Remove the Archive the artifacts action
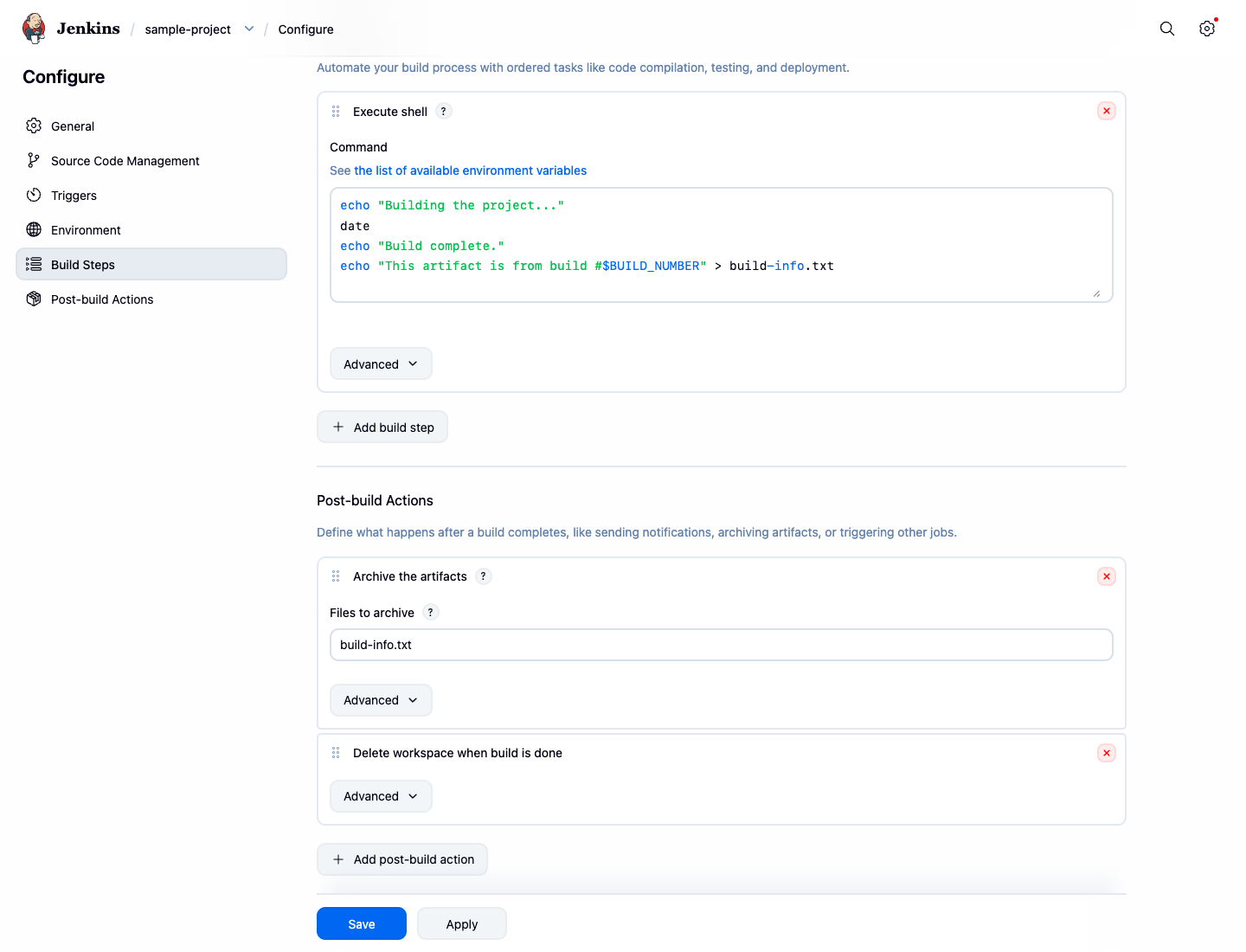The image size is (1246, 952). pyautogui.click(x=1107, y=576)
